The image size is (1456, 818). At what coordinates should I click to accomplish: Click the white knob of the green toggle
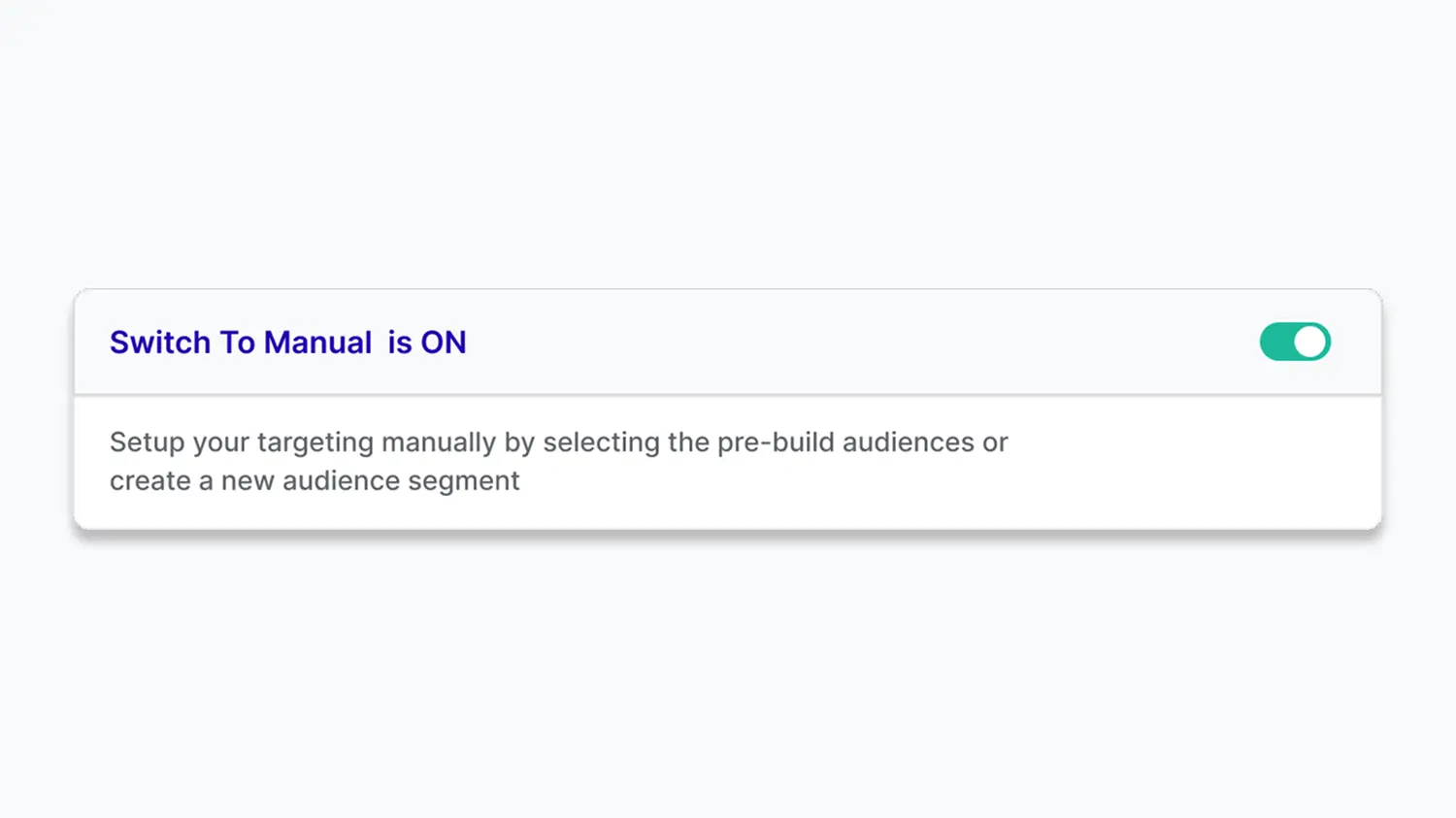[1310, 342]
